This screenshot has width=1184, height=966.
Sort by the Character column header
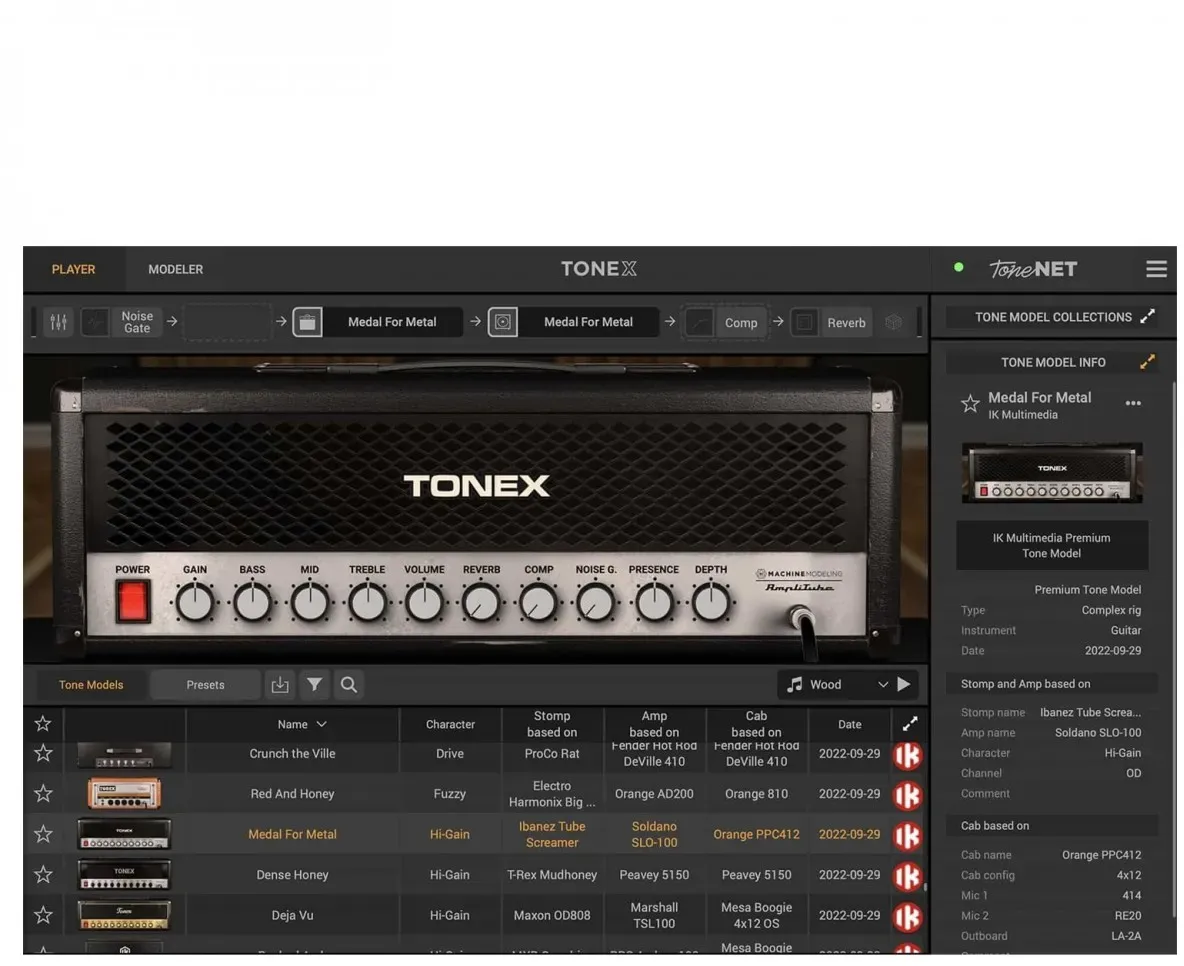[450, 724]
